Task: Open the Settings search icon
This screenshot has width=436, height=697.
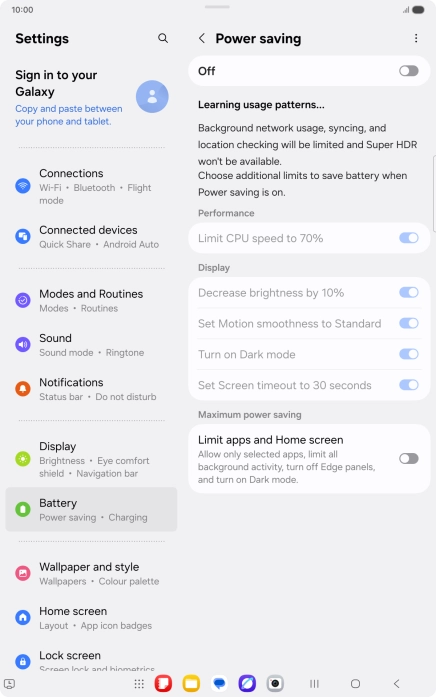Action: tap(163, 38)
